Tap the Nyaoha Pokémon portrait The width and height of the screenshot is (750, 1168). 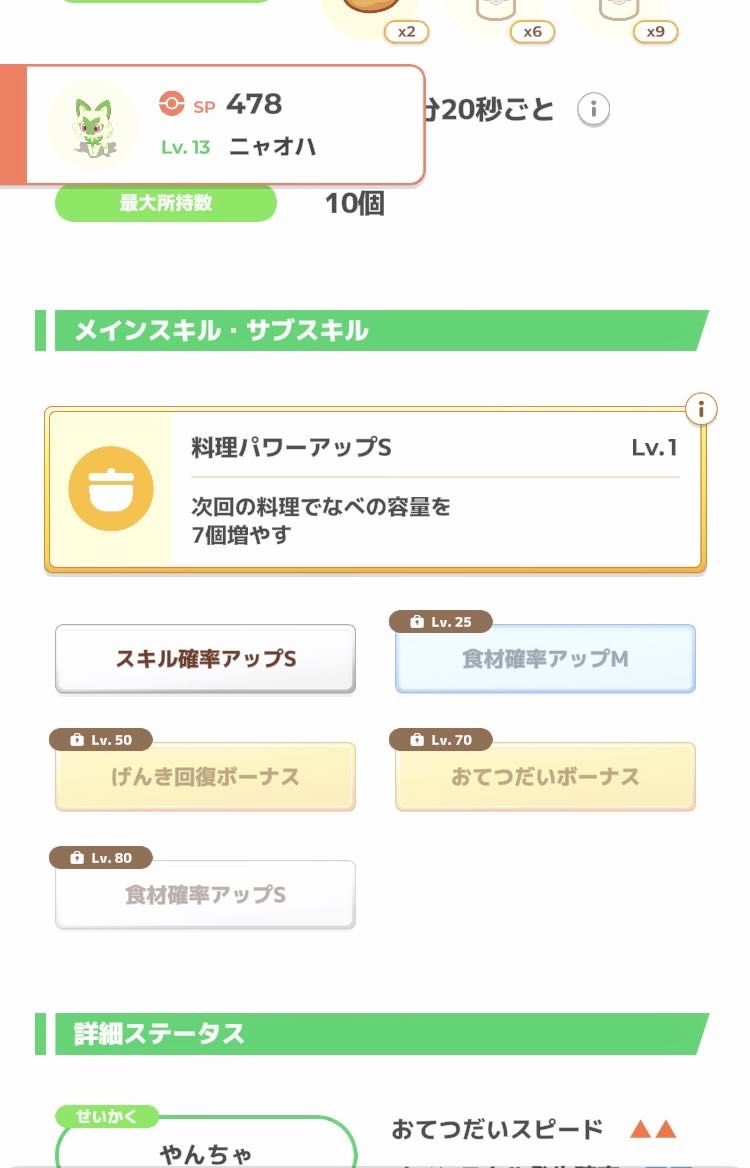[93, 125]
